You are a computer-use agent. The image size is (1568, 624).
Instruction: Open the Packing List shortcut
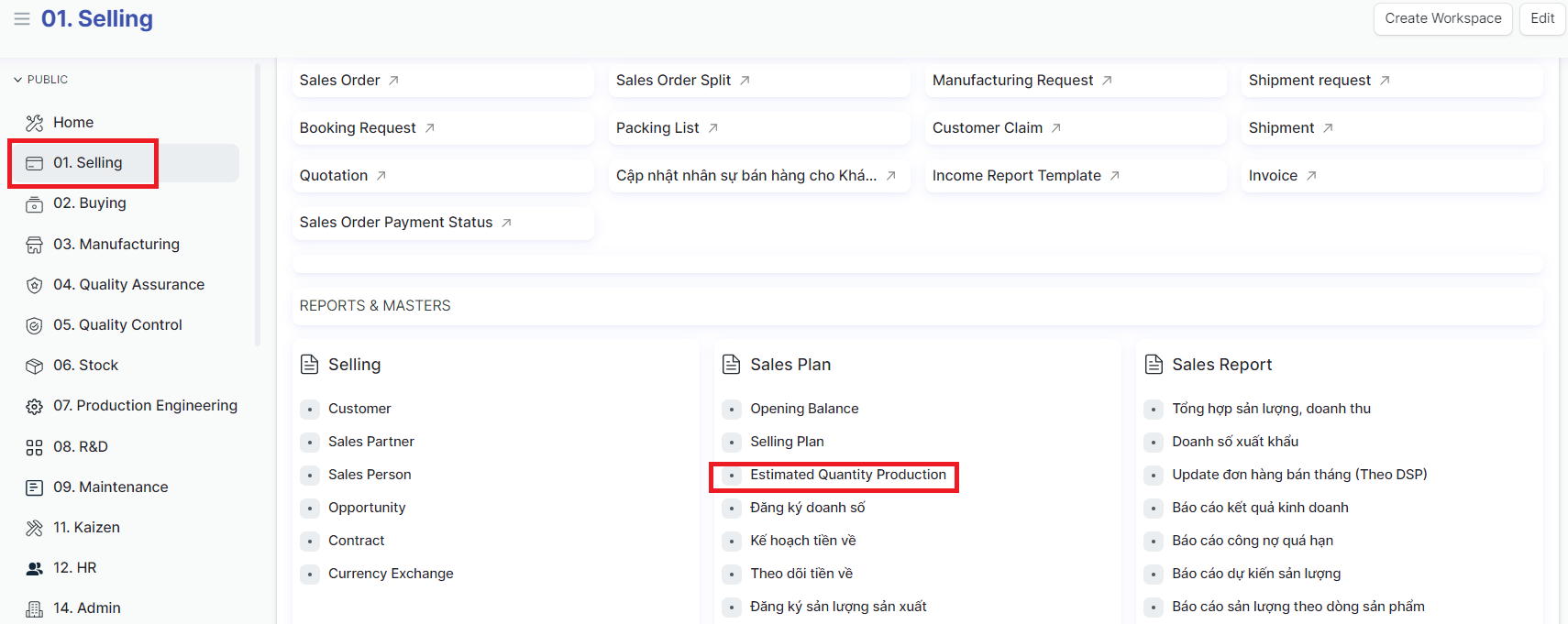pyautogui.click(x=657, y=128)
